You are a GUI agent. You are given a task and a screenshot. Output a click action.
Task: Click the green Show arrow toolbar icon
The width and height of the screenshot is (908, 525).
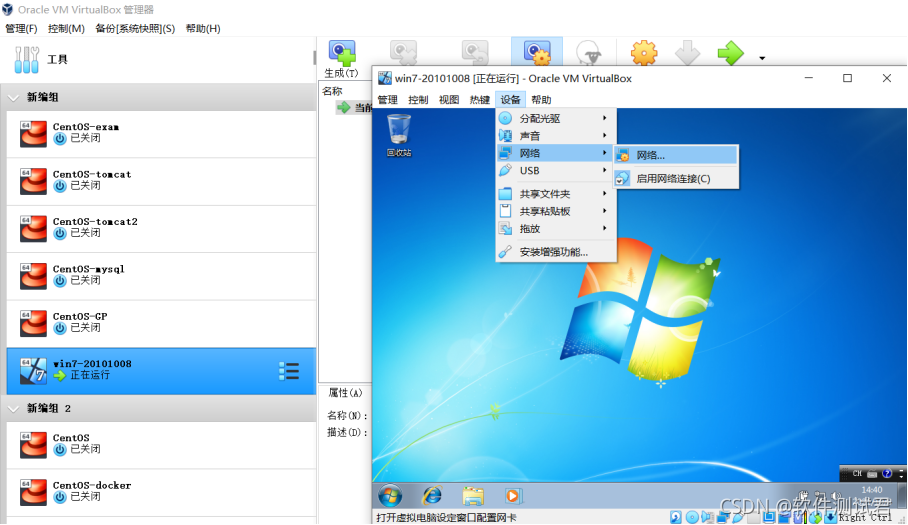(x=730, y=53)
